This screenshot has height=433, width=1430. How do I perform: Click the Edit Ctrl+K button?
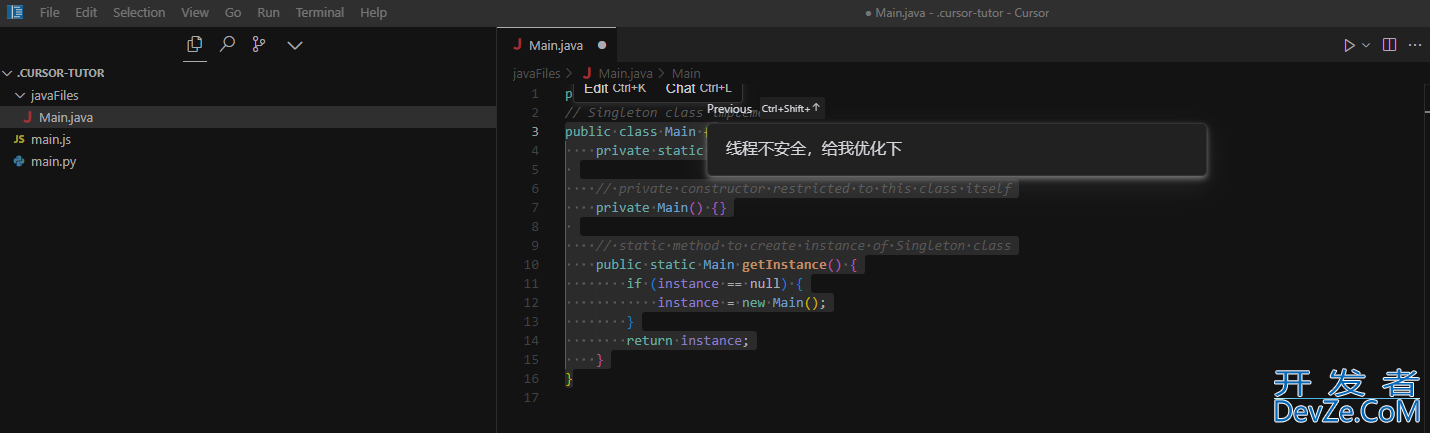(x=614, y=88)
